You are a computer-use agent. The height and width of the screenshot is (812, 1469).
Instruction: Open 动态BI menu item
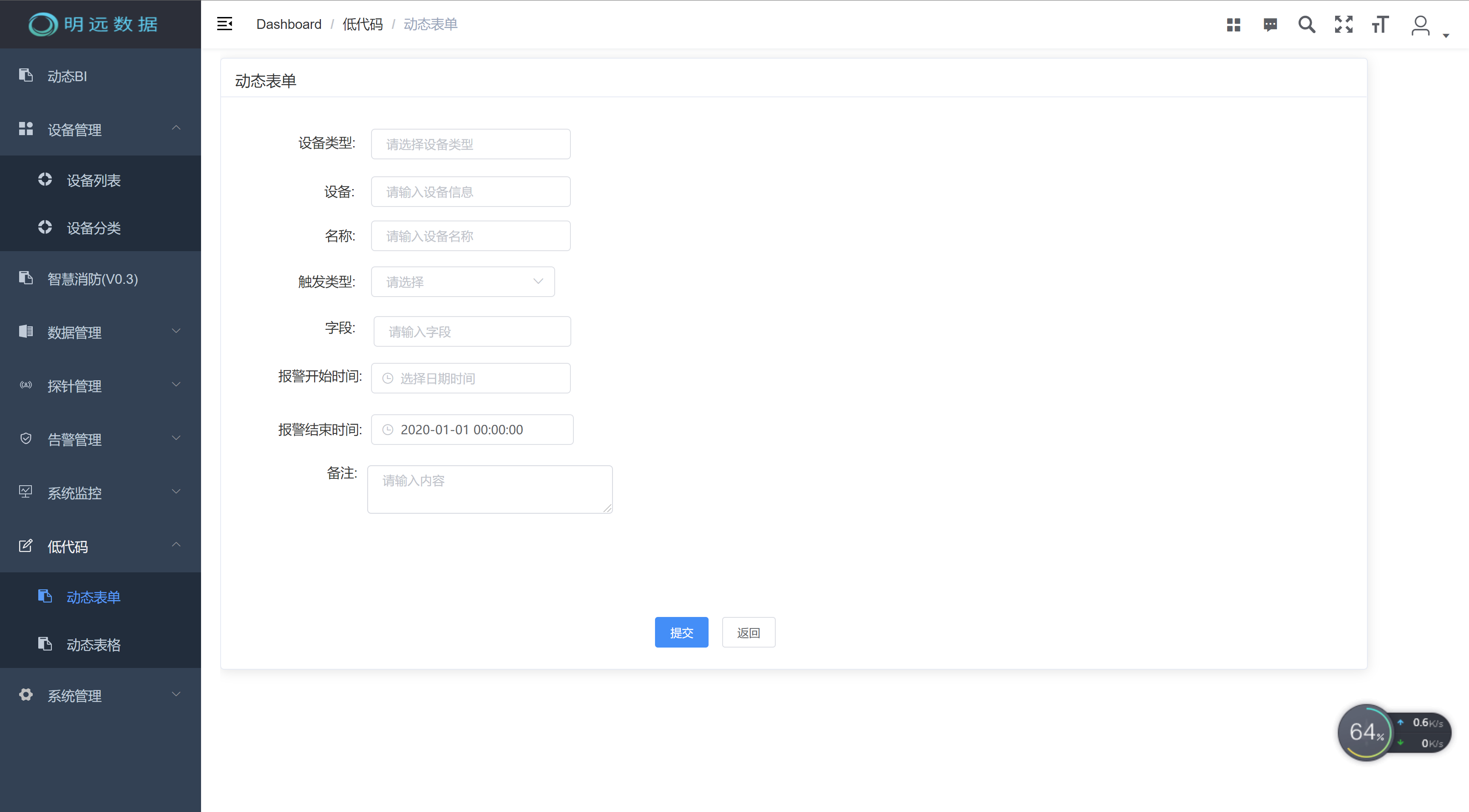tap(100, 76)
